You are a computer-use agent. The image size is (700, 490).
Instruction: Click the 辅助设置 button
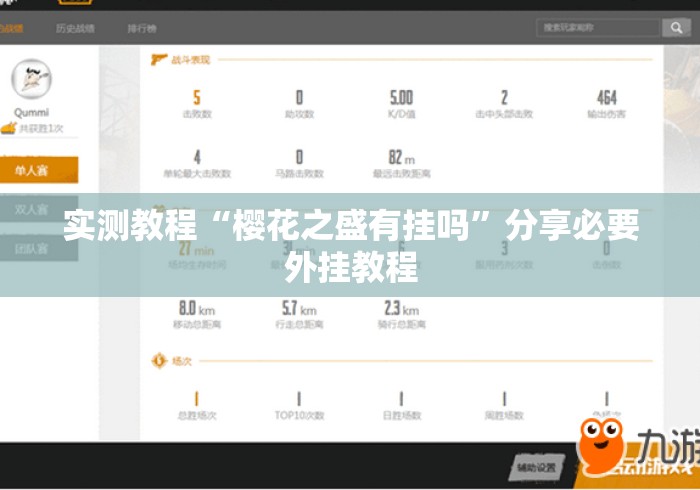coord(537,467)
